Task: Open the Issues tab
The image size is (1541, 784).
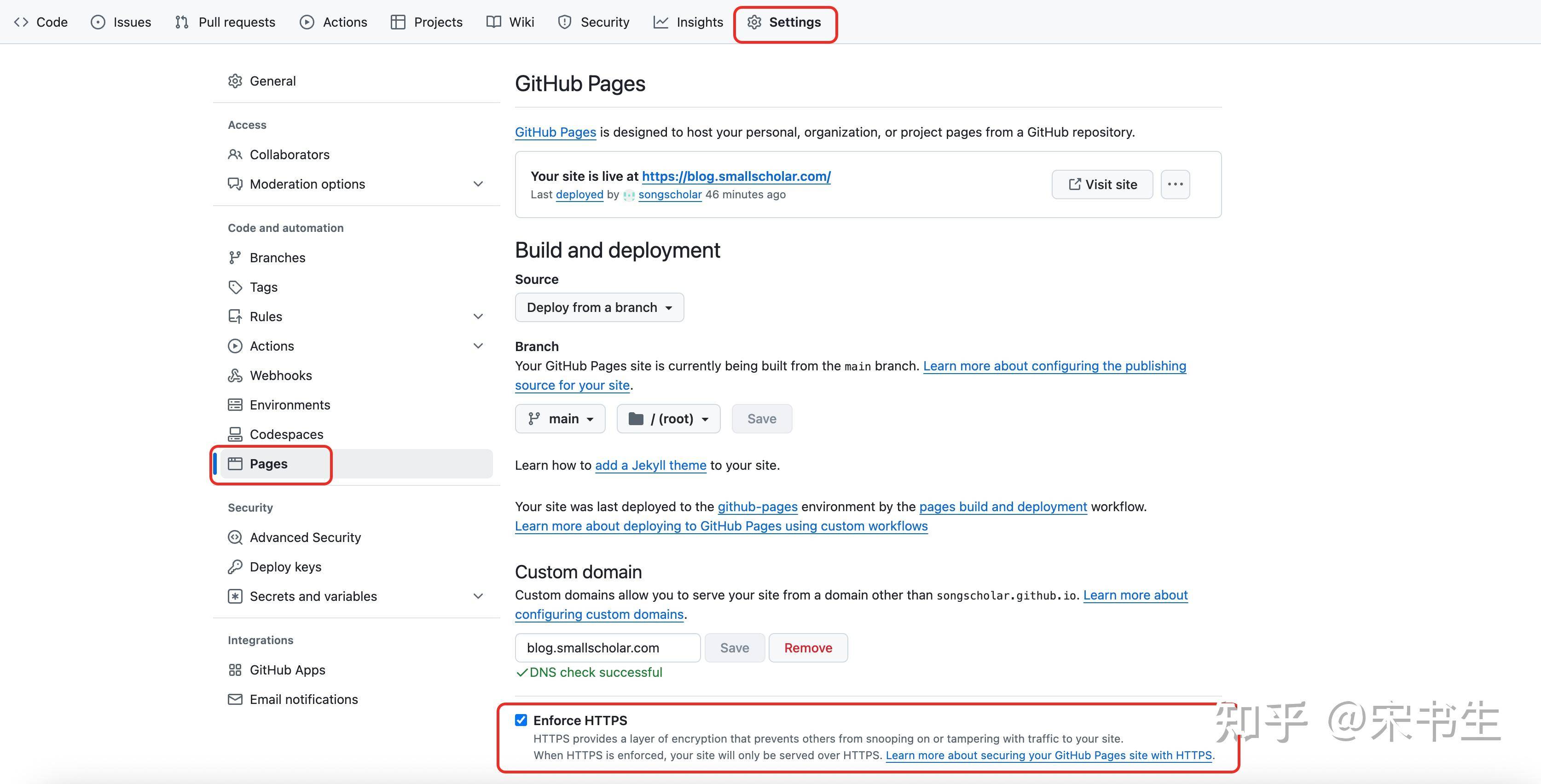Action: pos(121,22)
